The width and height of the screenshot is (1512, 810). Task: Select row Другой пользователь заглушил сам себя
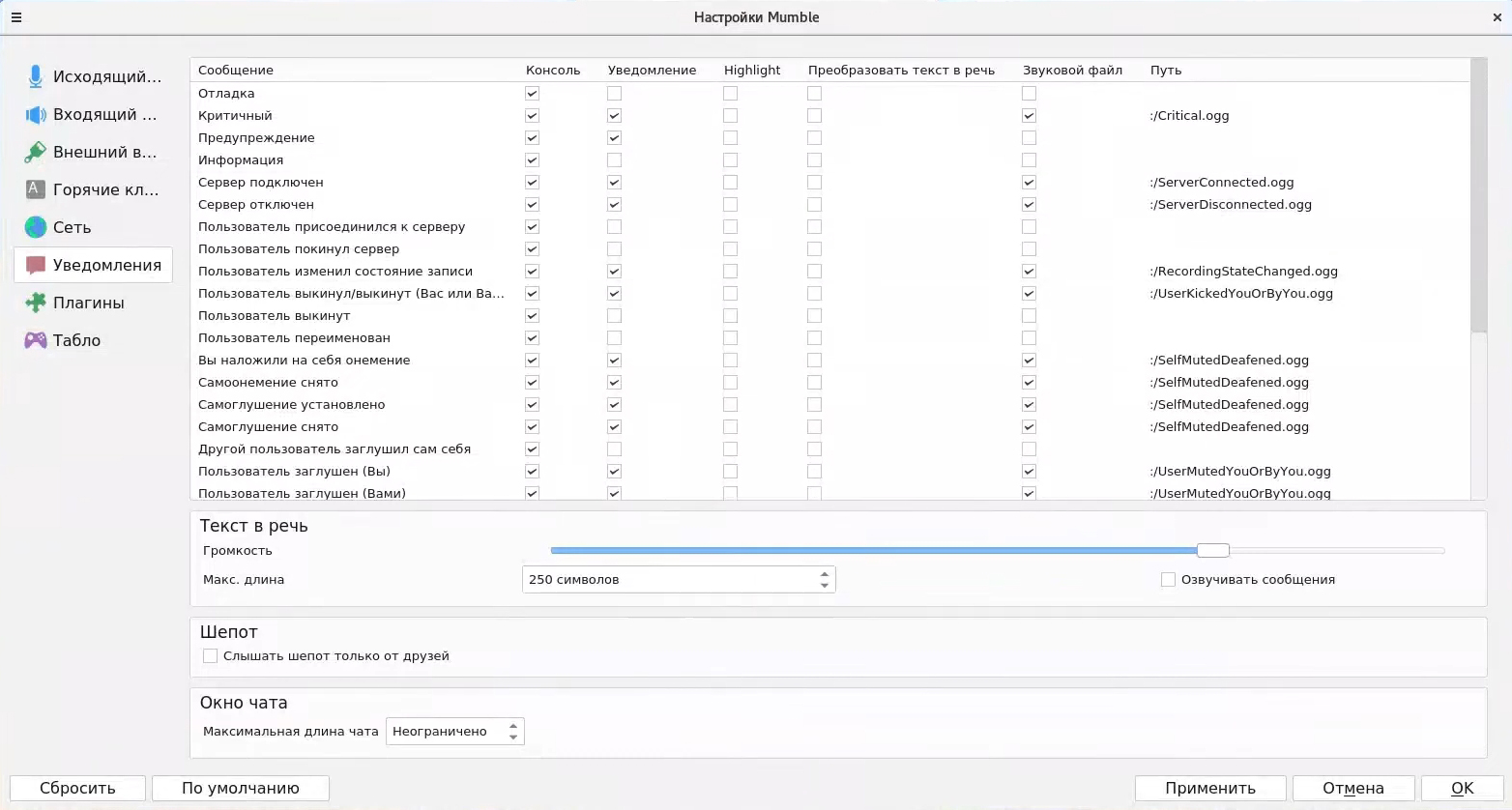click(x=334, y=449)
